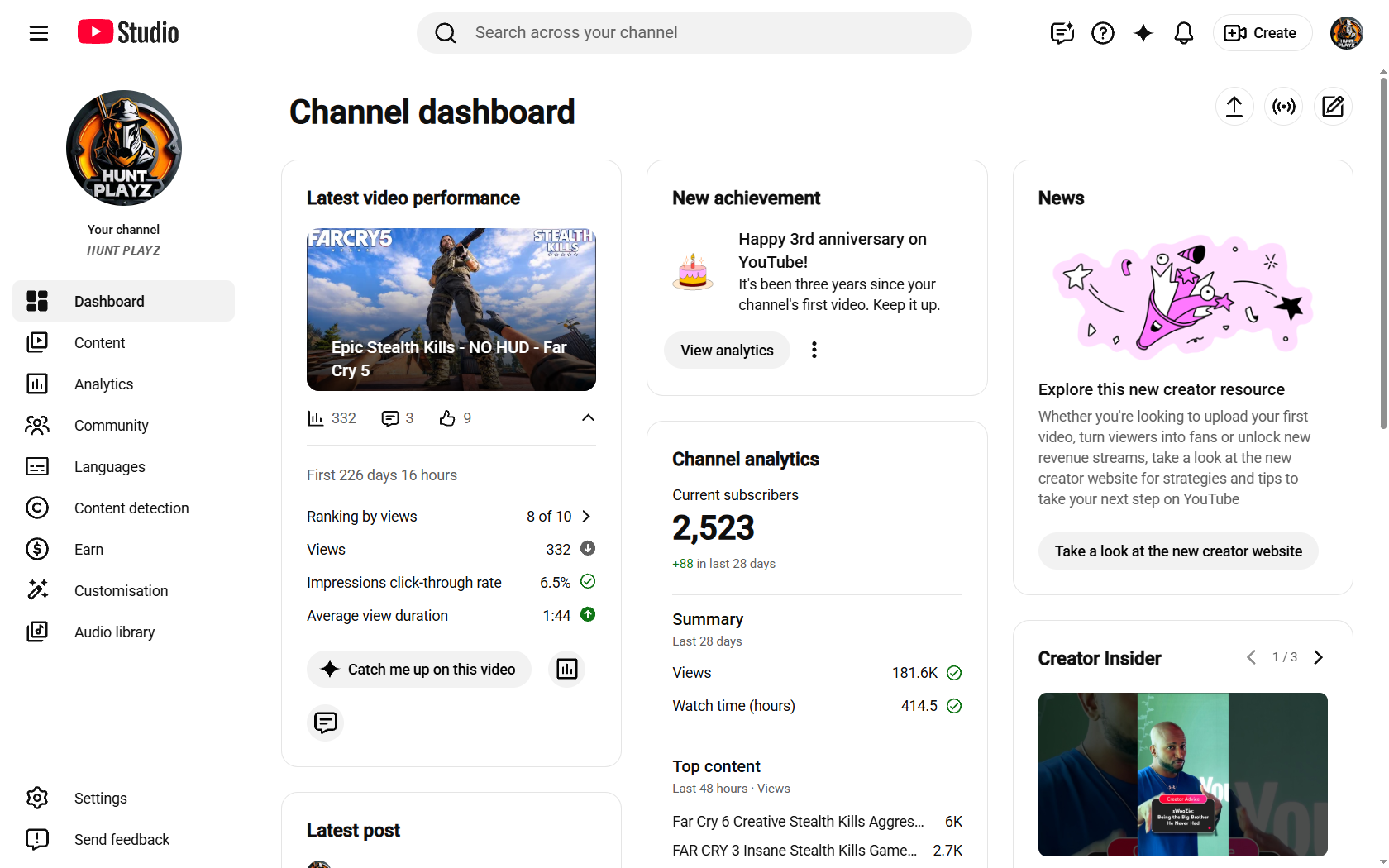Click the Create button
This screenshot has height=868, width=1389.
(x=1262, y=33)
